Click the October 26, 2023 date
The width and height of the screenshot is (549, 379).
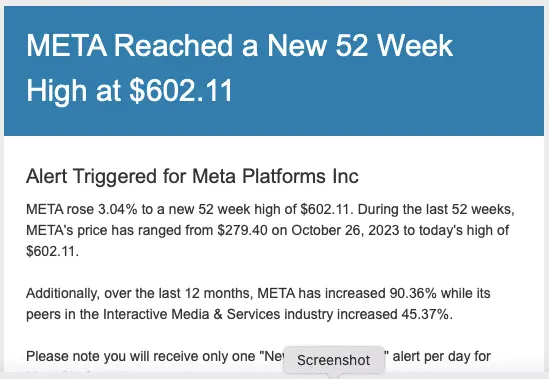[345, 230]
